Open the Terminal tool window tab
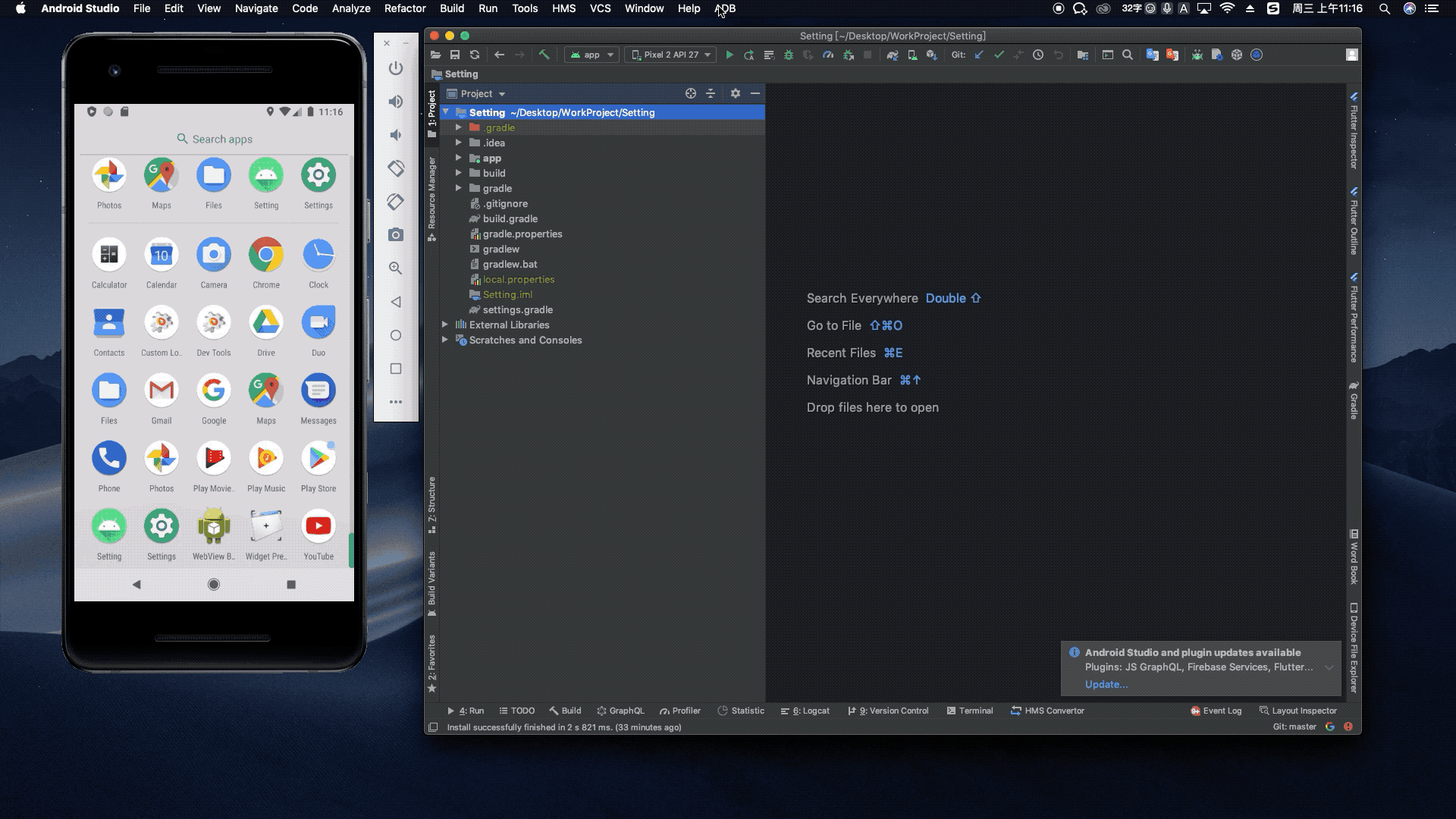This screenshot has width=1456, height=819. (x=970, y=711)
